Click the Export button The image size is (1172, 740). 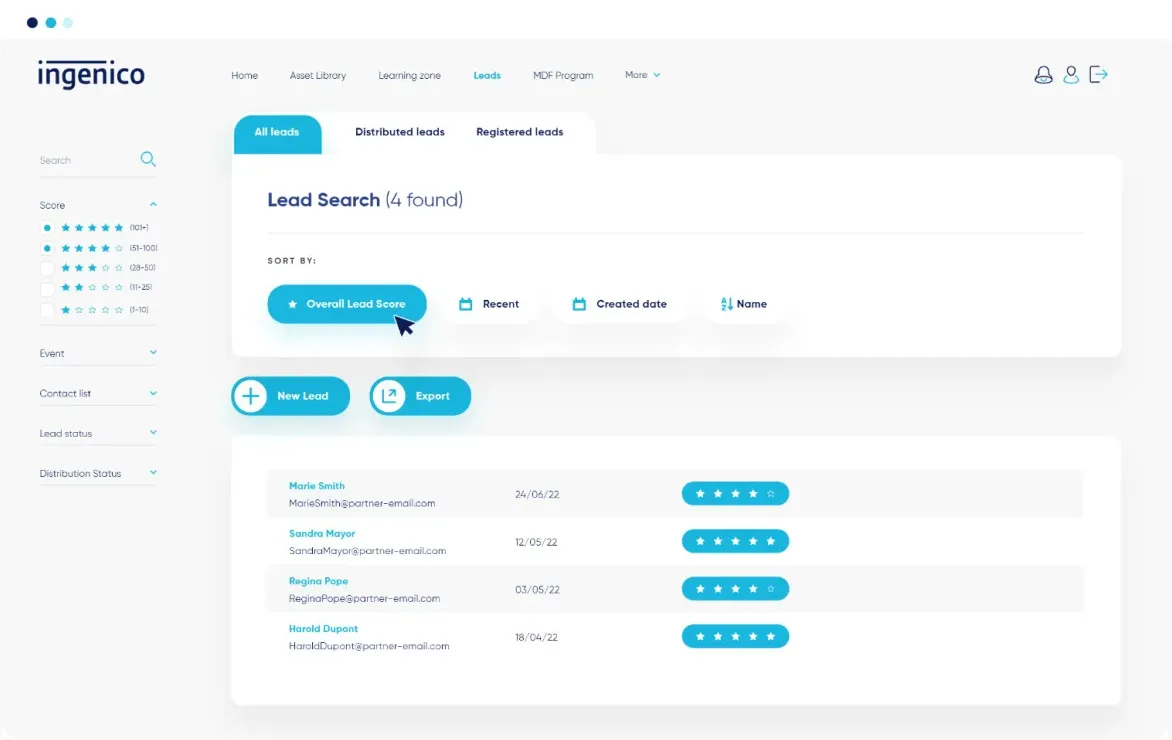(420, 396)
